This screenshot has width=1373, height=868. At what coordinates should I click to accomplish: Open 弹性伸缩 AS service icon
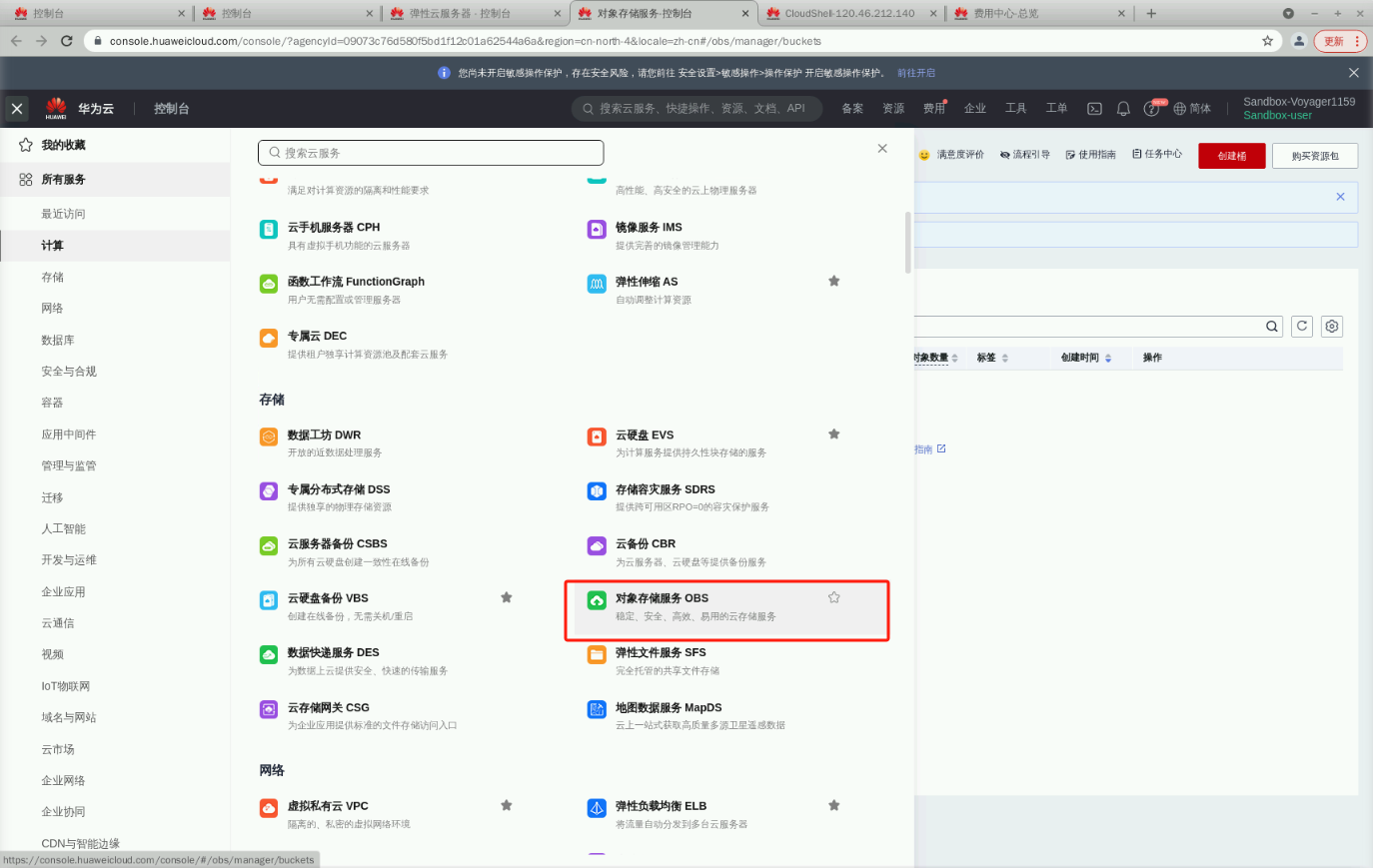coord(597,284)
